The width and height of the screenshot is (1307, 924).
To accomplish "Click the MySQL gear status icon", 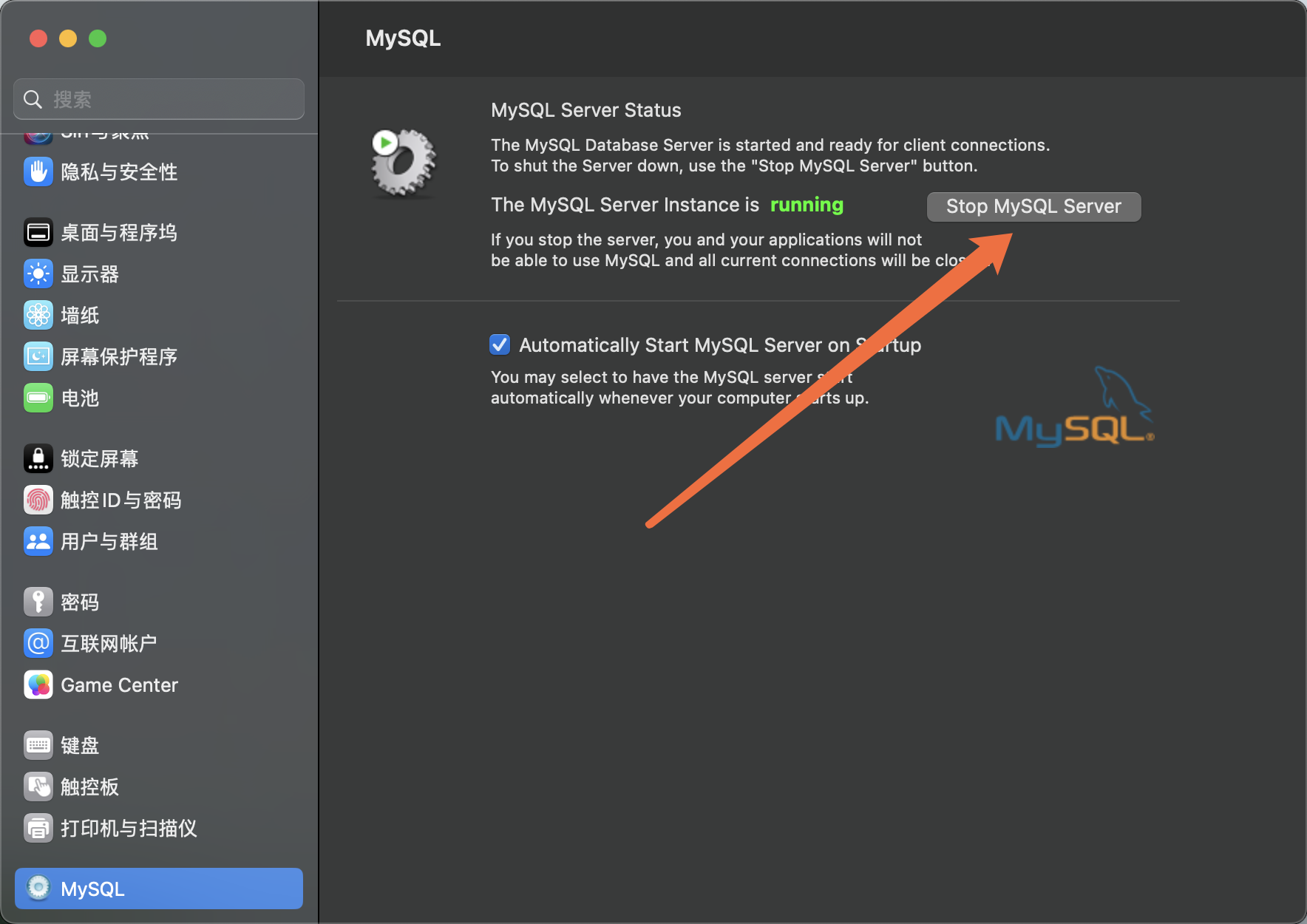I will pos(403,163).
